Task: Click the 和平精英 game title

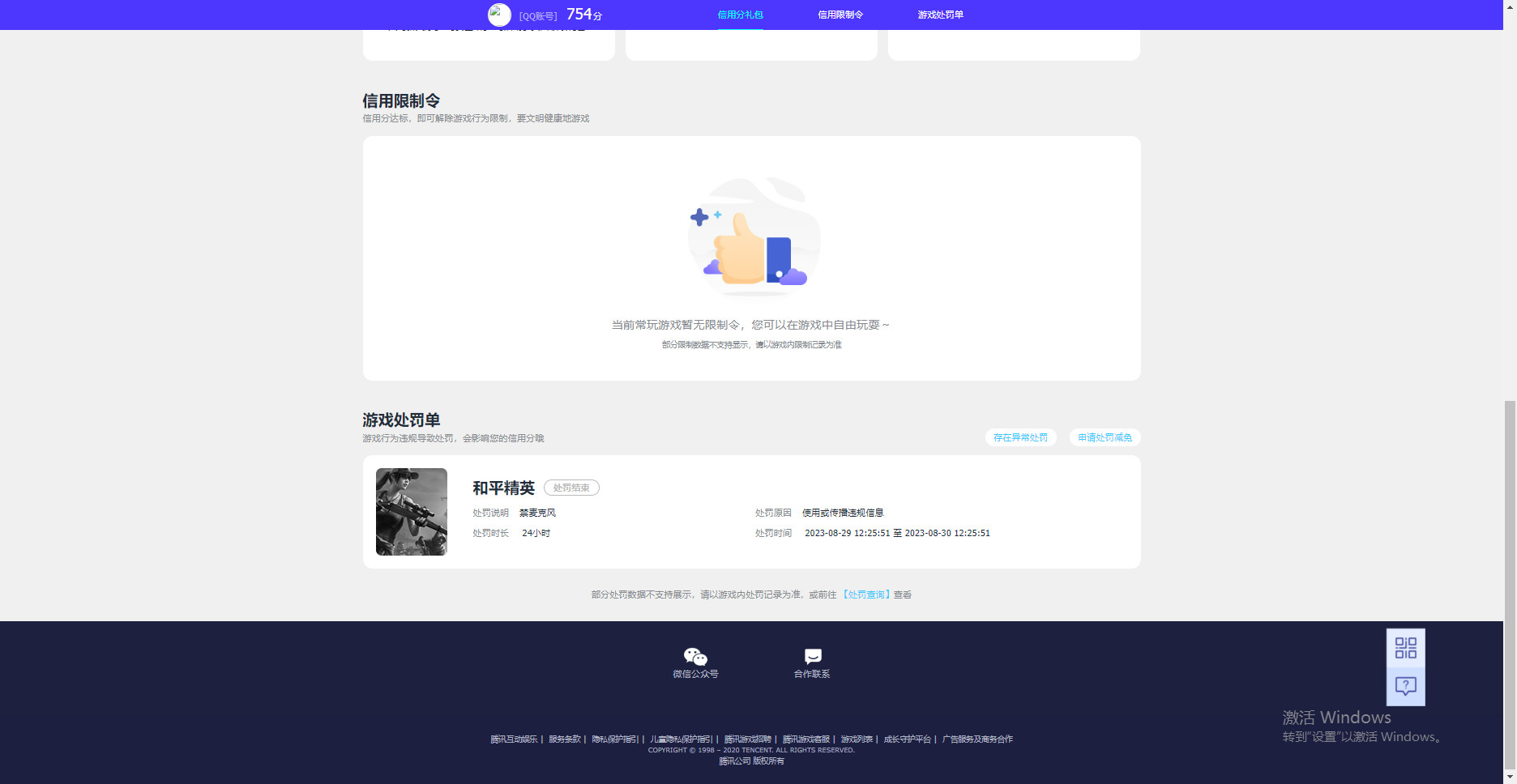Action: (504, 488)
